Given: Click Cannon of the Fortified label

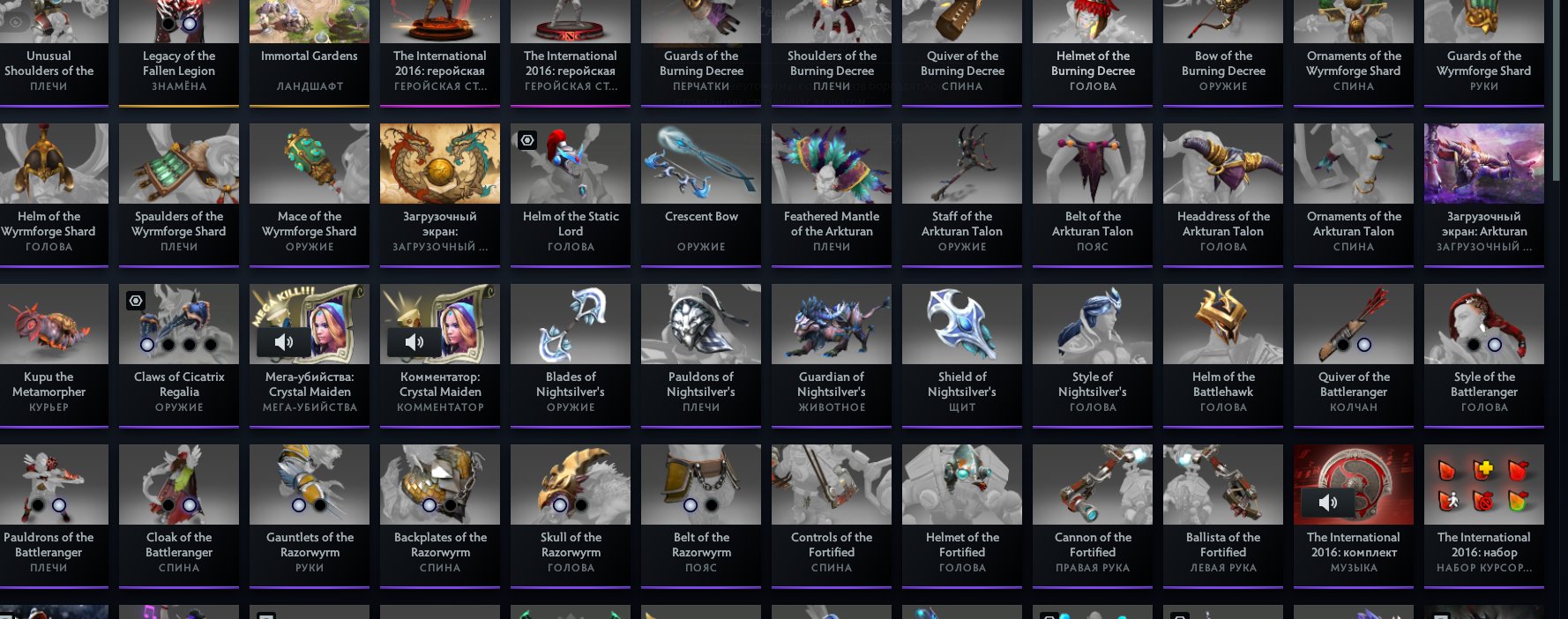Looking at the screenshot, I should [1093, 545].
